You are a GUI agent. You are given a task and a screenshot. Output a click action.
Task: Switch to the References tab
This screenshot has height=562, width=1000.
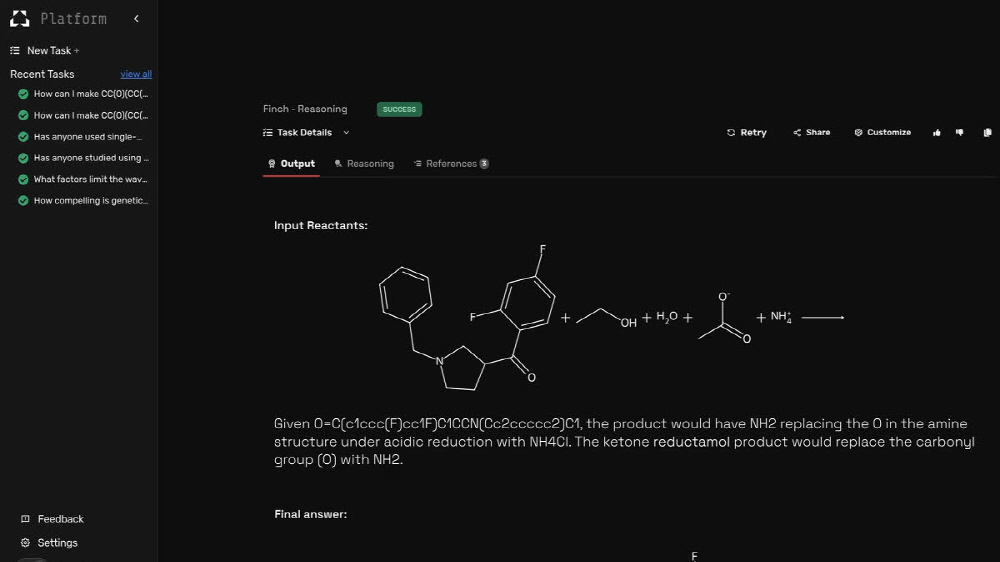(451, 164)
